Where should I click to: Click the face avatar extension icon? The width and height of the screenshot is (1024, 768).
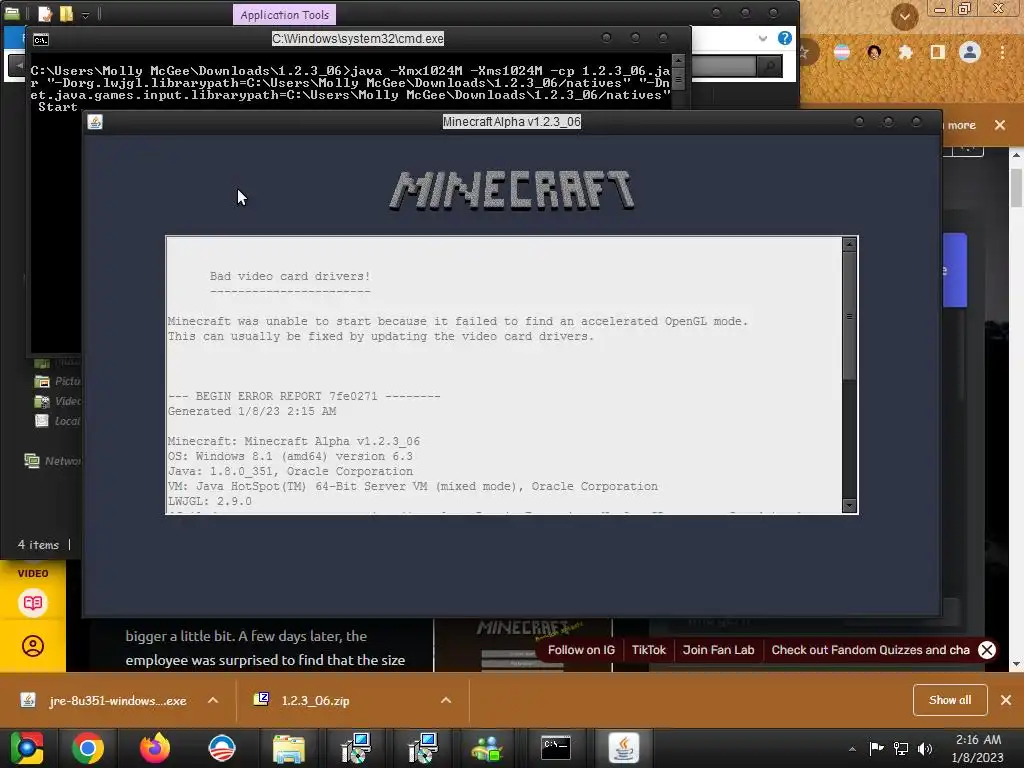point(874,52)
